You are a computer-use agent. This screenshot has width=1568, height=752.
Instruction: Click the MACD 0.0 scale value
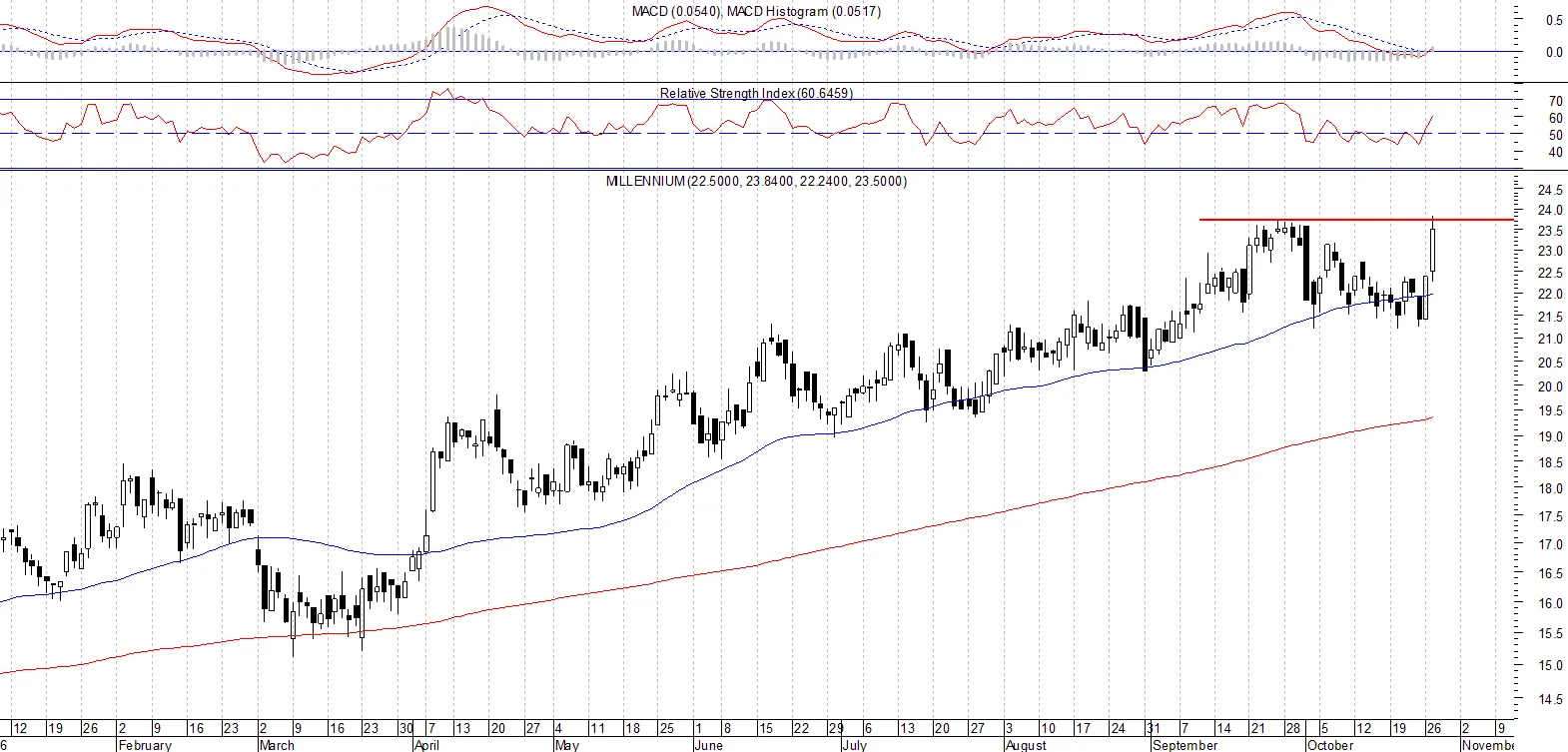(x=1554, y=52)
